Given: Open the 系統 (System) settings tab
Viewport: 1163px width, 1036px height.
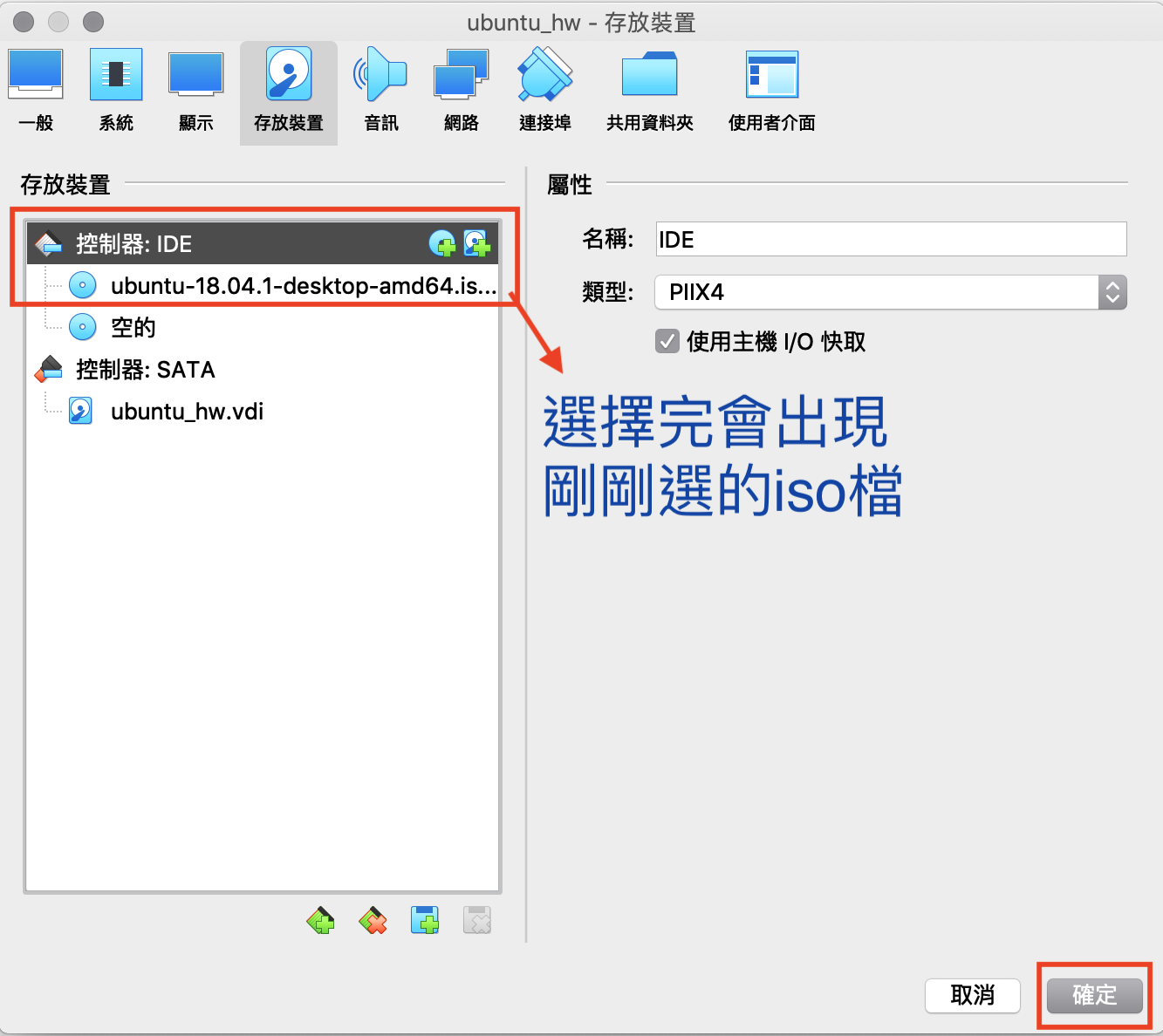Looking at the screenshot, I should (116, 92).
